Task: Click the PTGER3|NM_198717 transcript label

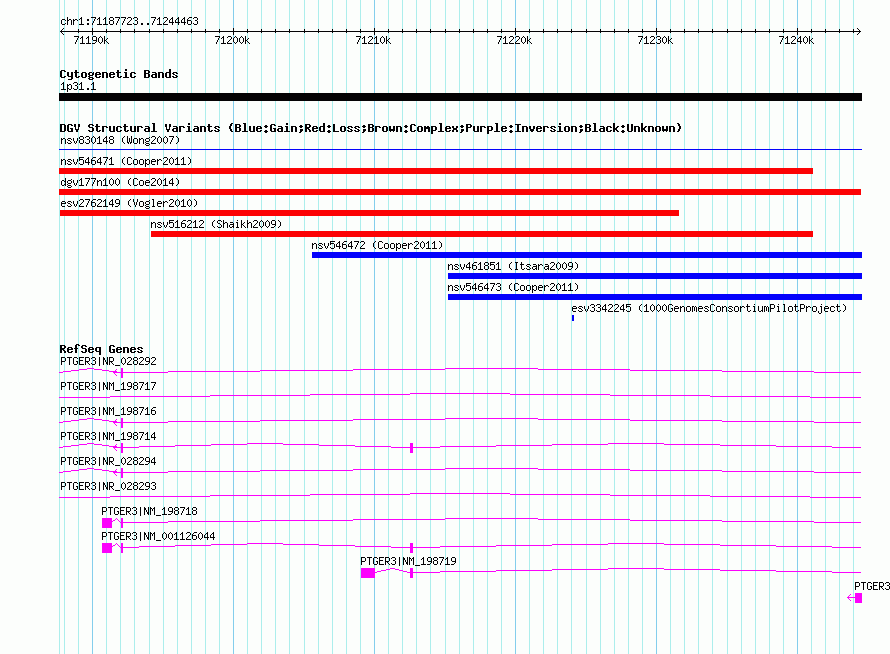Action: click(108, 386)
